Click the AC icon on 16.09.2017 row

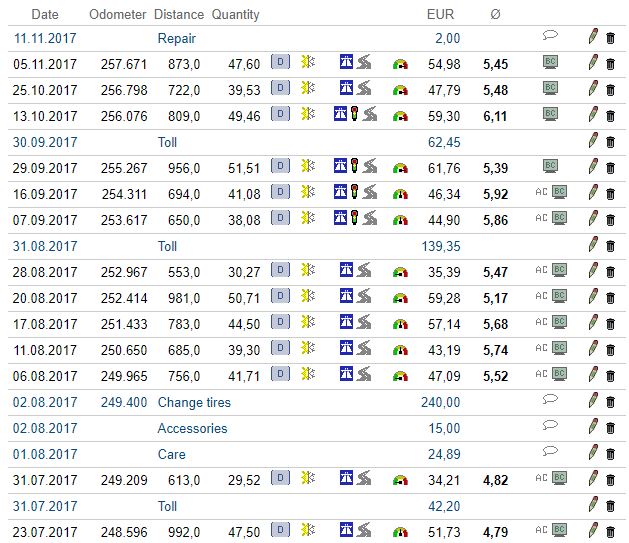[542, 192]
